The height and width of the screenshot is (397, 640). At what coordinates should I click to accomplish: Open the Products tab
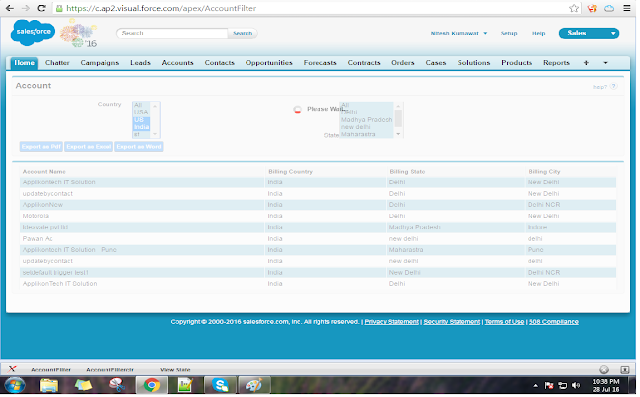(x=516, y=62)
